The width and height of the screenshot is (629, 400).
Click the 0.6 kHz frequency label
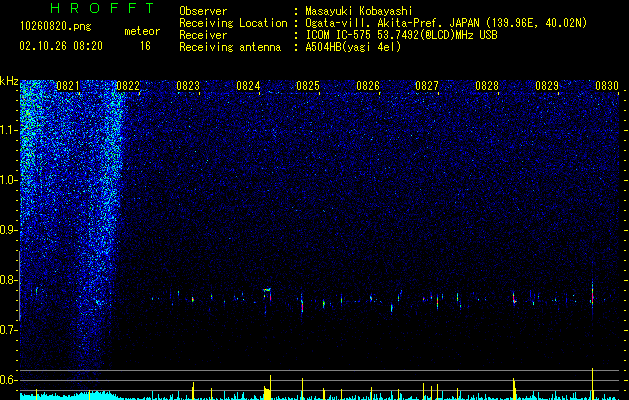click(x=9, y=380)
